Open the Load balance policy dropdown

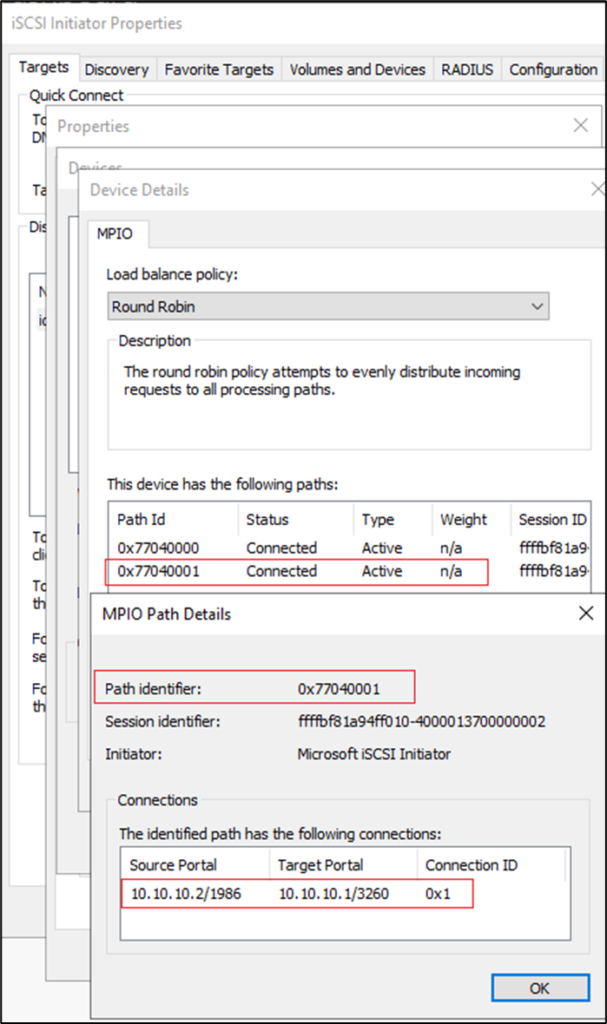328,306
